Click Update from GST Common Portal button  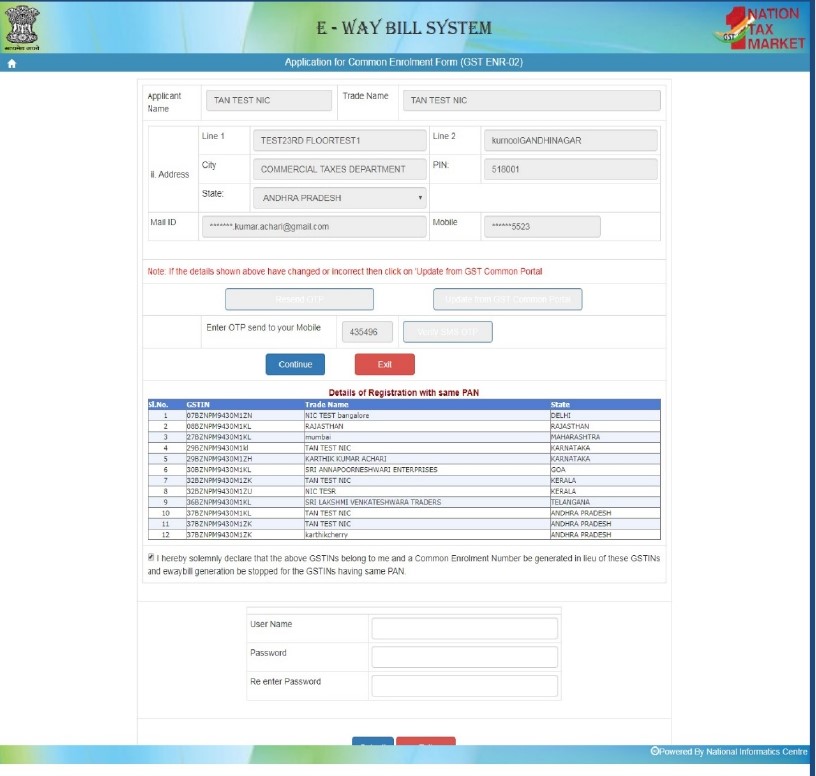(507, 299)
